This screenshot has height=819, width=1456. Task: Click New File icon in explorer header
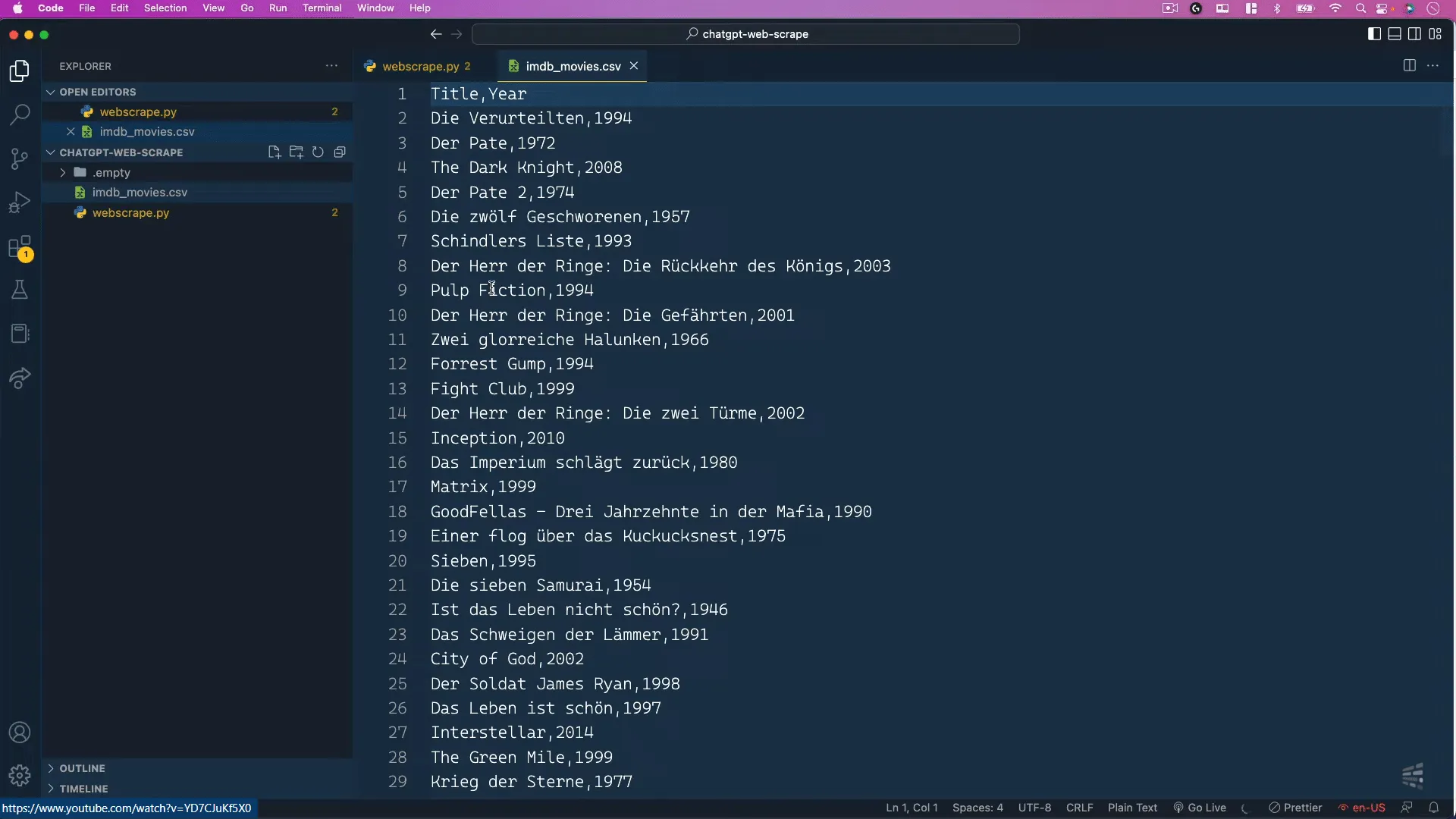(x=275, y=152)
